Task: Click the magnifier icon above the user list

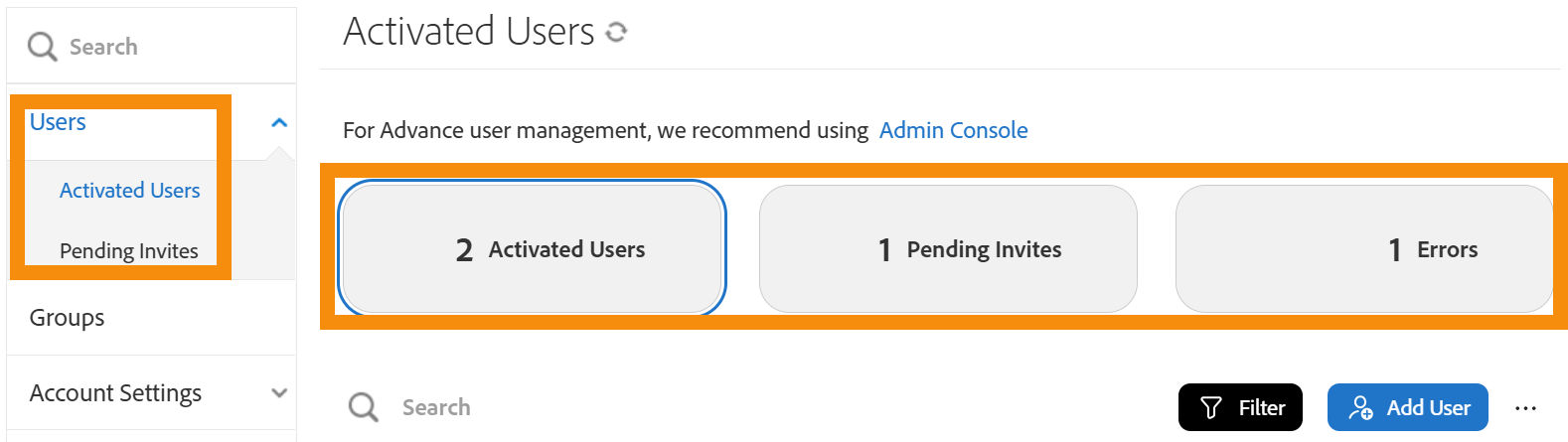Action: tap(363, 407)
